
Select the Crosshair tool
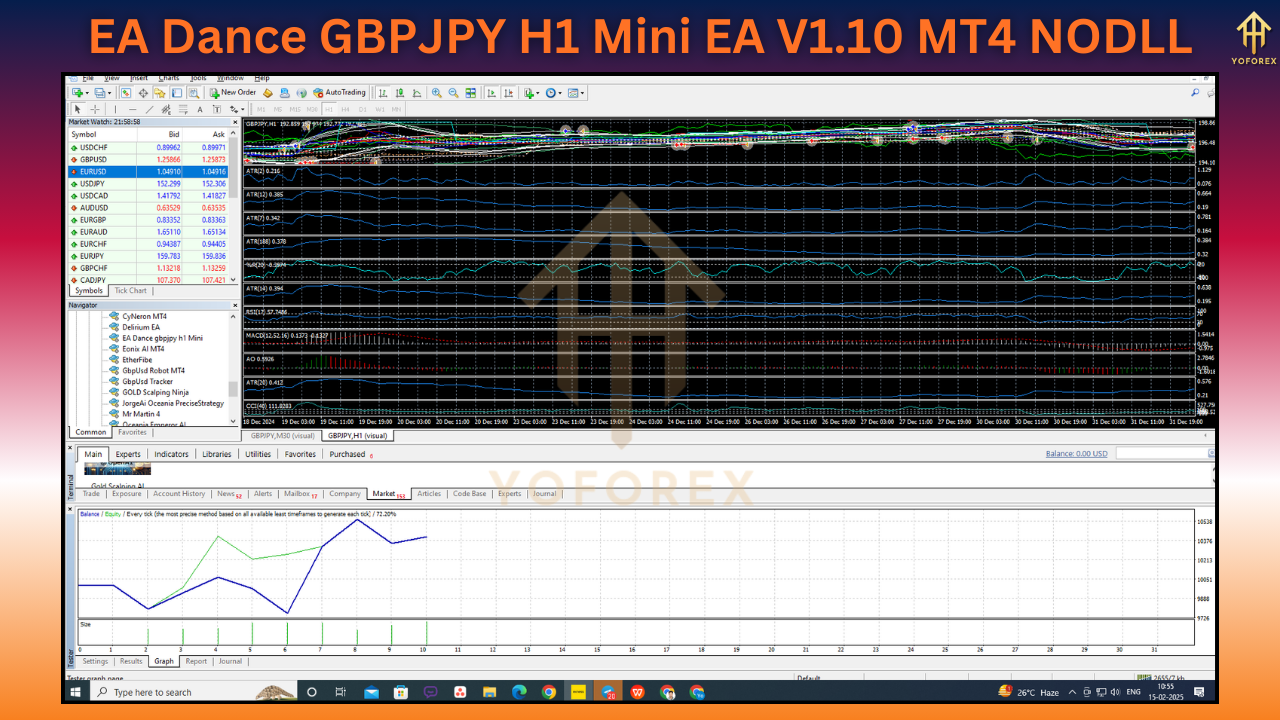(x=94, y=110)
